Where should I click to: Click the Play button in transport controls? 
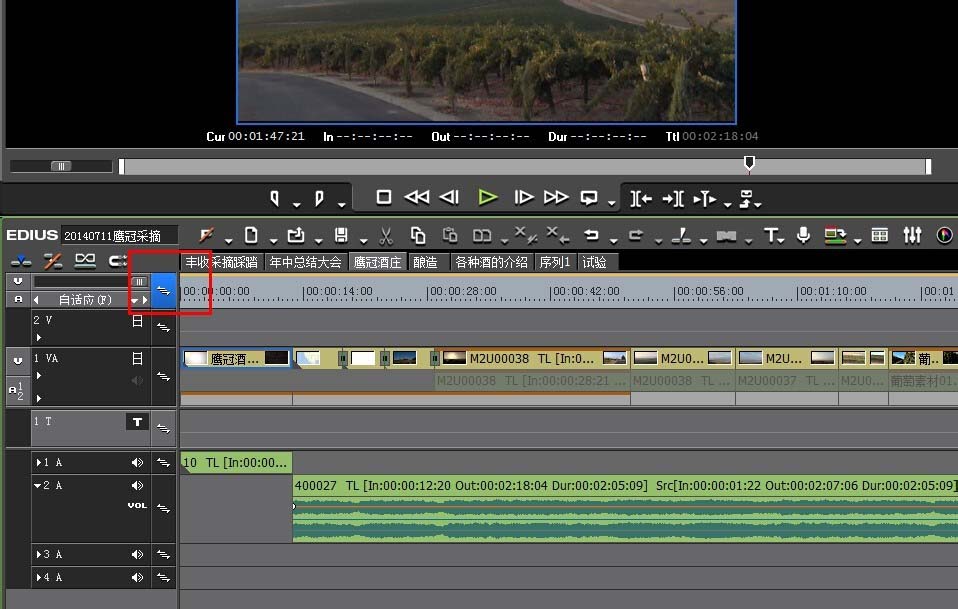tap(487, 197)
